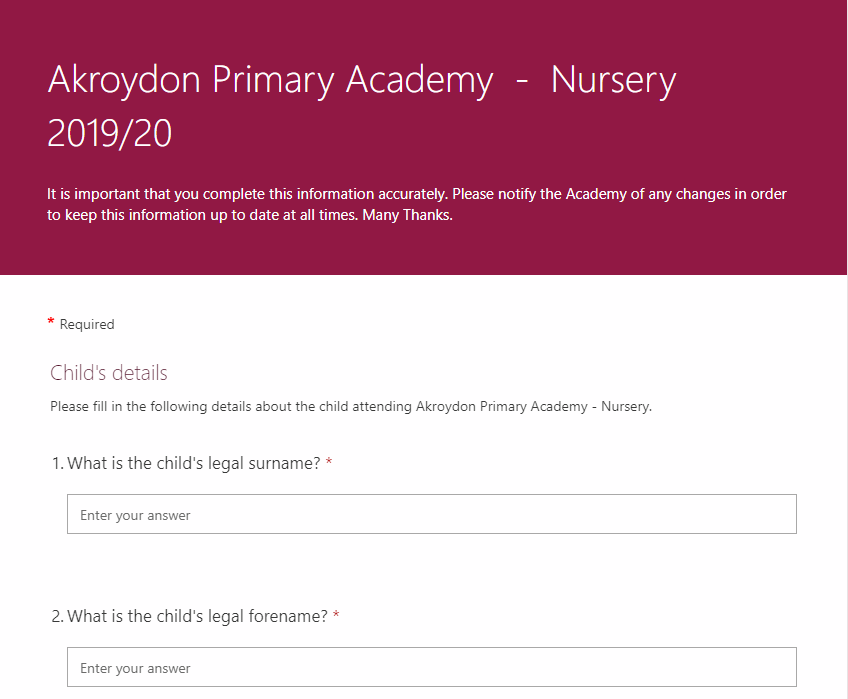Click question 1 label about legal surname
This screenshot has height=699, width=848.
[194, 464]
